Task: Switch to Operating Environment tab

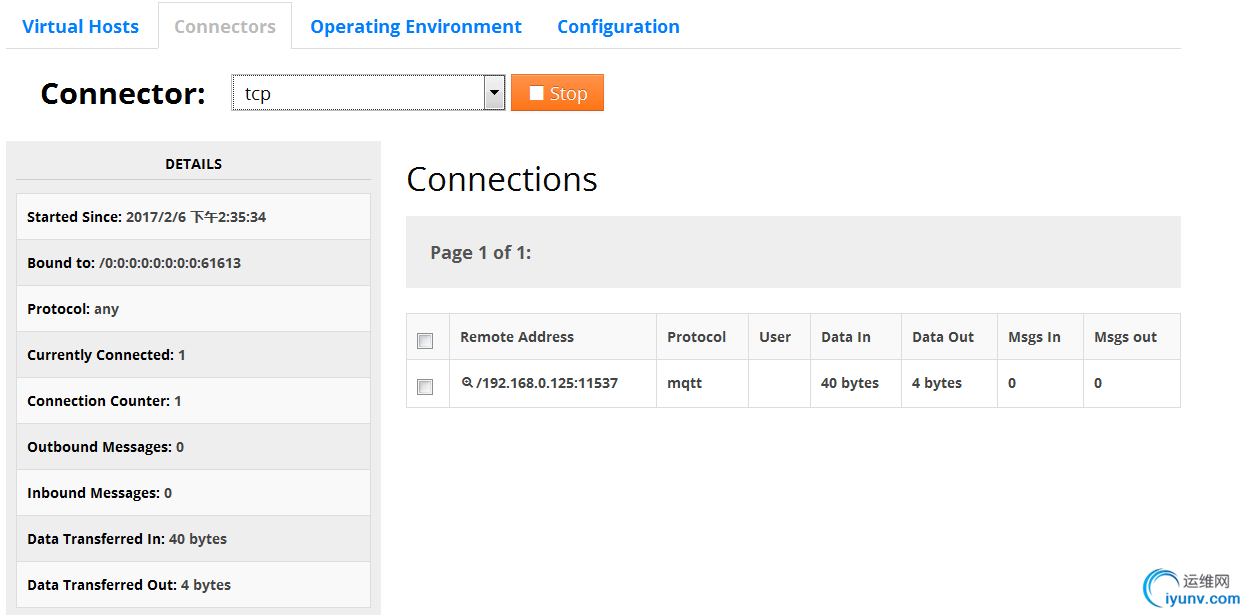Action: [x=416, y=27]
